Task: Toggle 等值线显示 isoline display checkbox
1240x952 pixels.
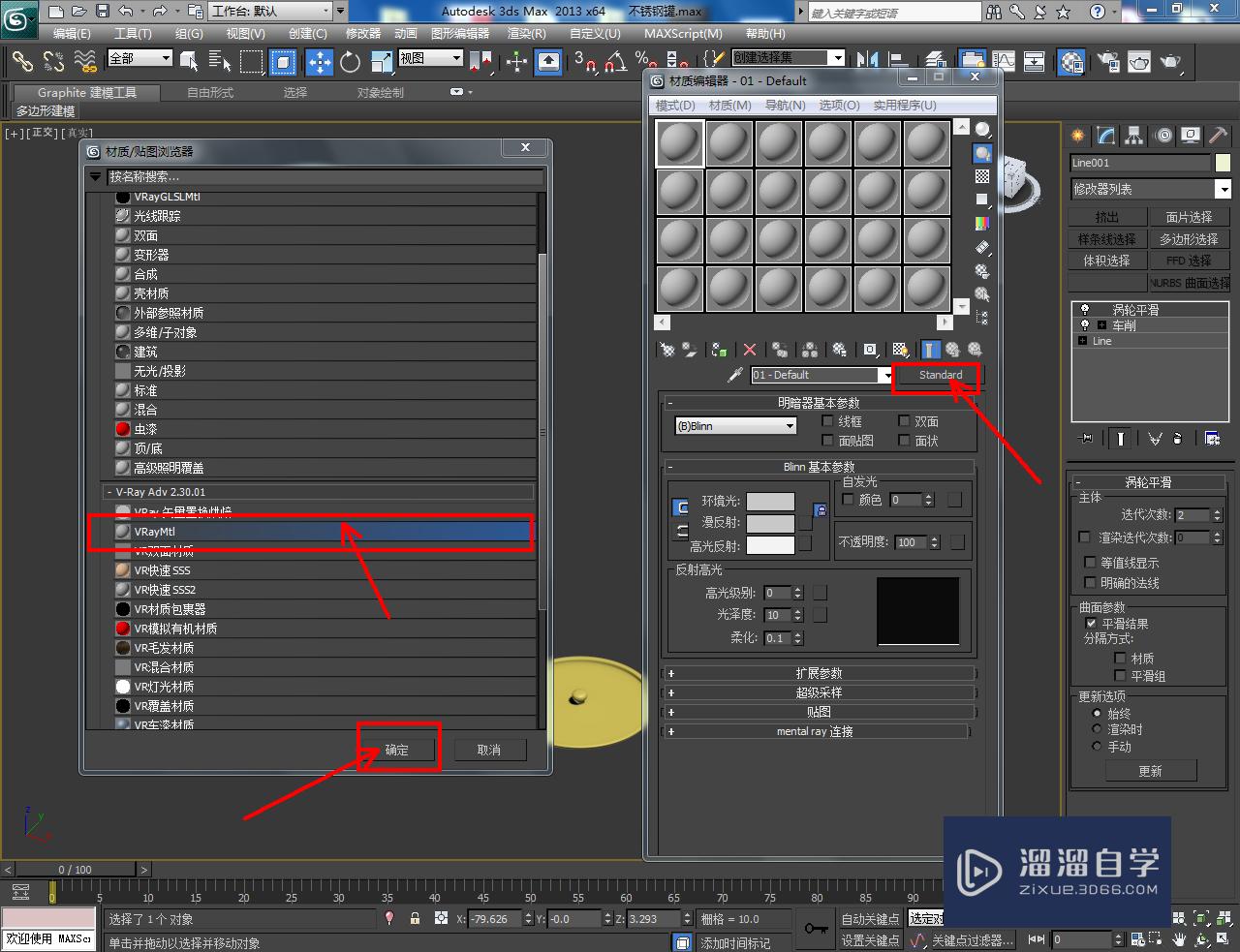Action: (x=1091, y=563)
